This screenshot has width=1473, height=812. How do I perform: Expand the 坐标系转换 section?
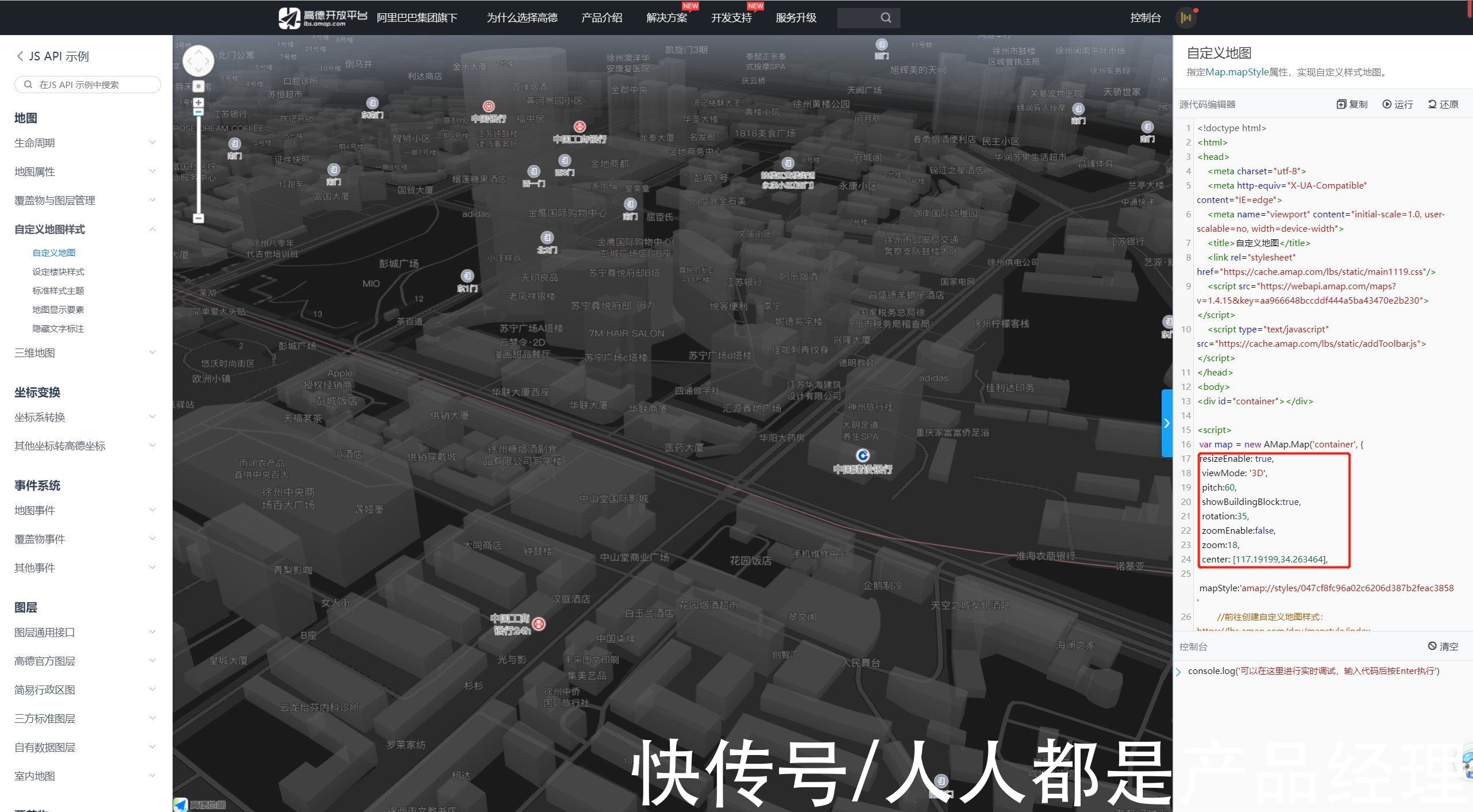click(x=86, y=417)
